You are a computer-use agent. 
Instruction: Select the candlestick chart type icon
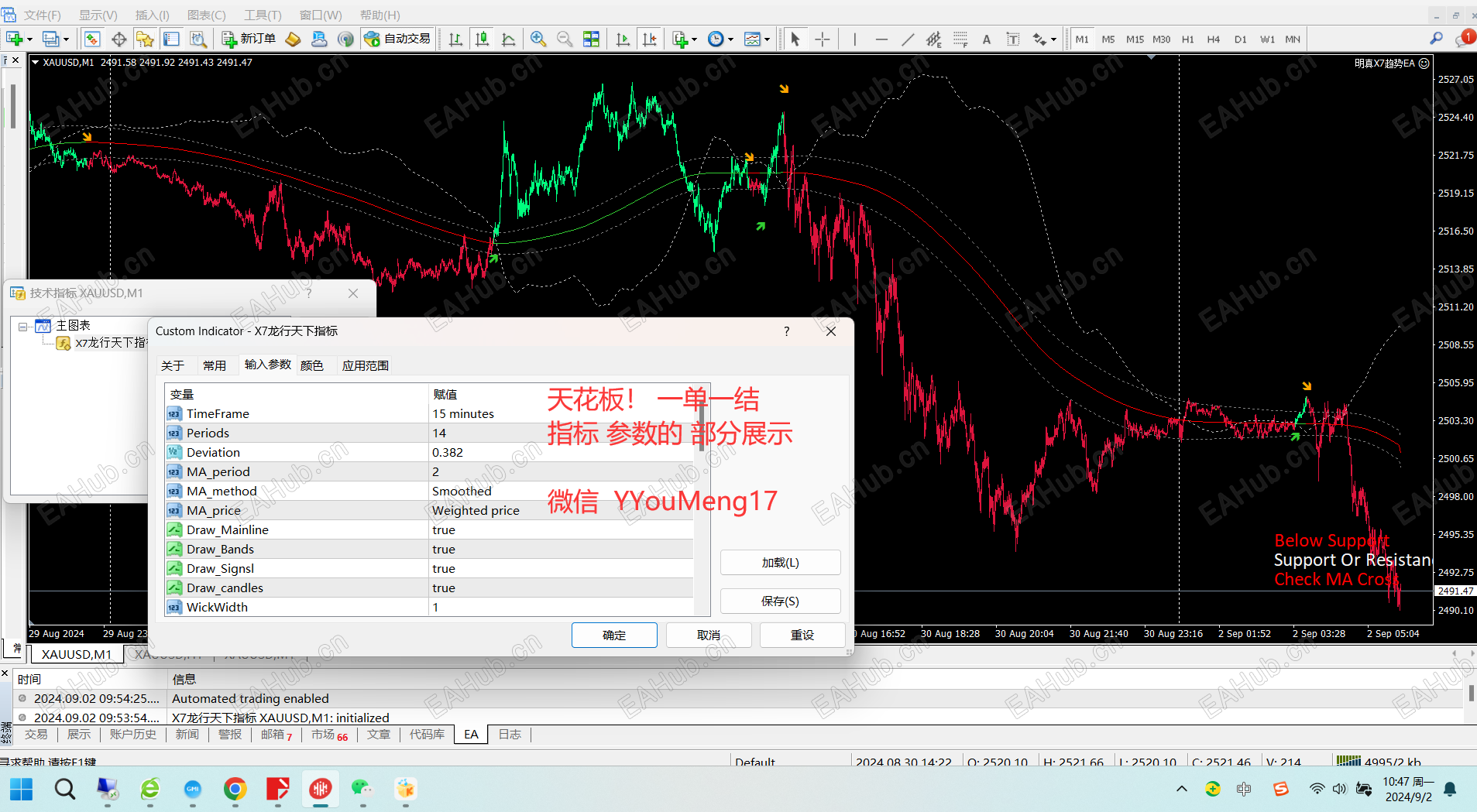point(481,39)
